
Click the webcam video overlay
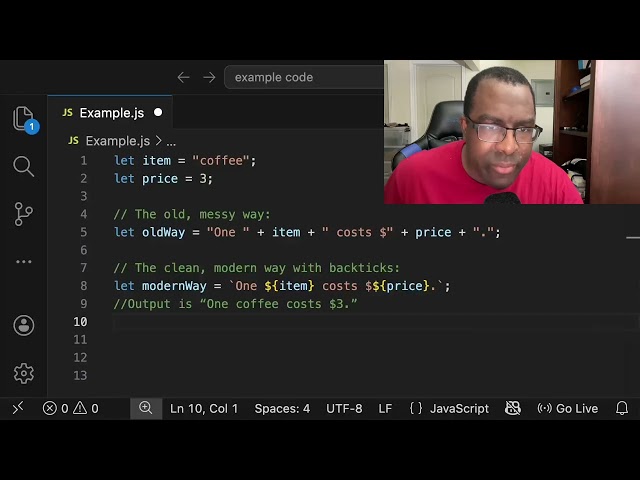(512, 132)
